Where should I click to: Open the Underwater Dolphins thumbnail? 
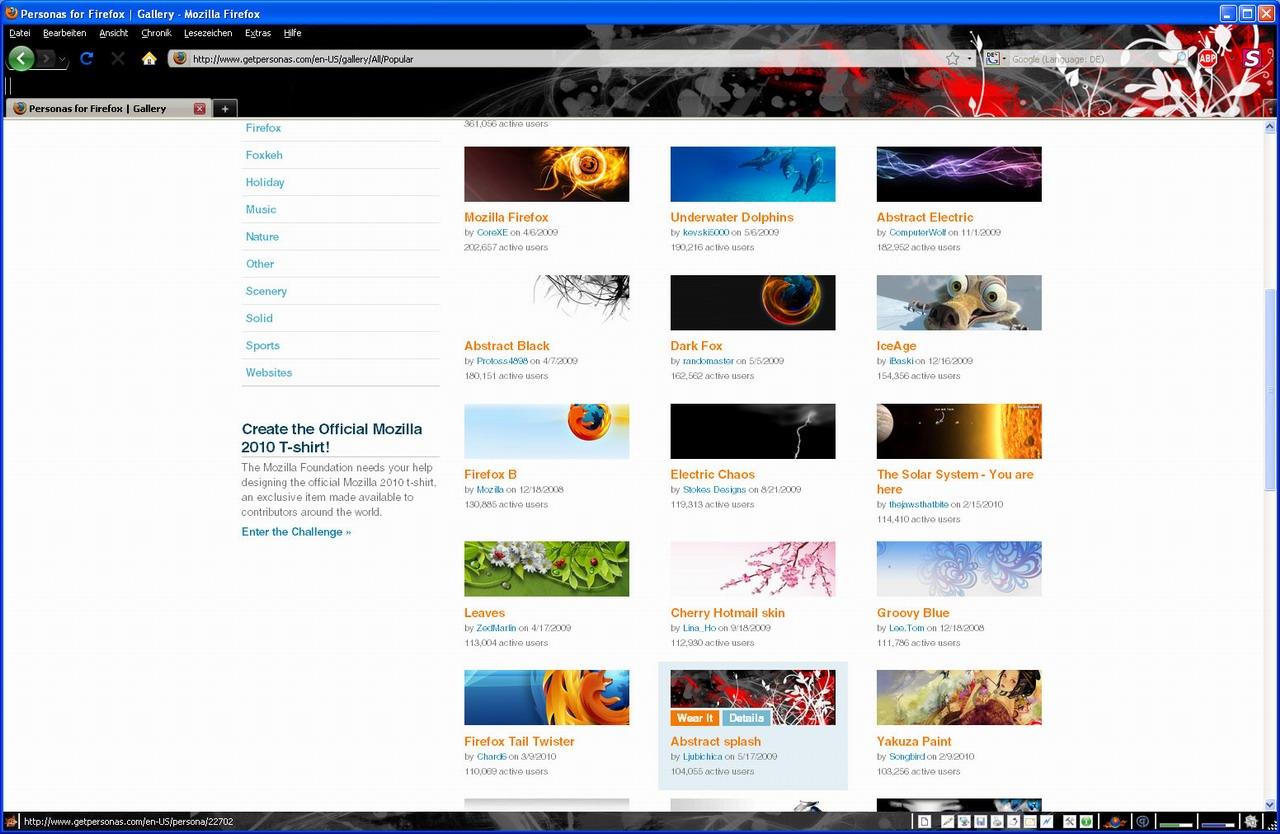[x=753, y=174]
